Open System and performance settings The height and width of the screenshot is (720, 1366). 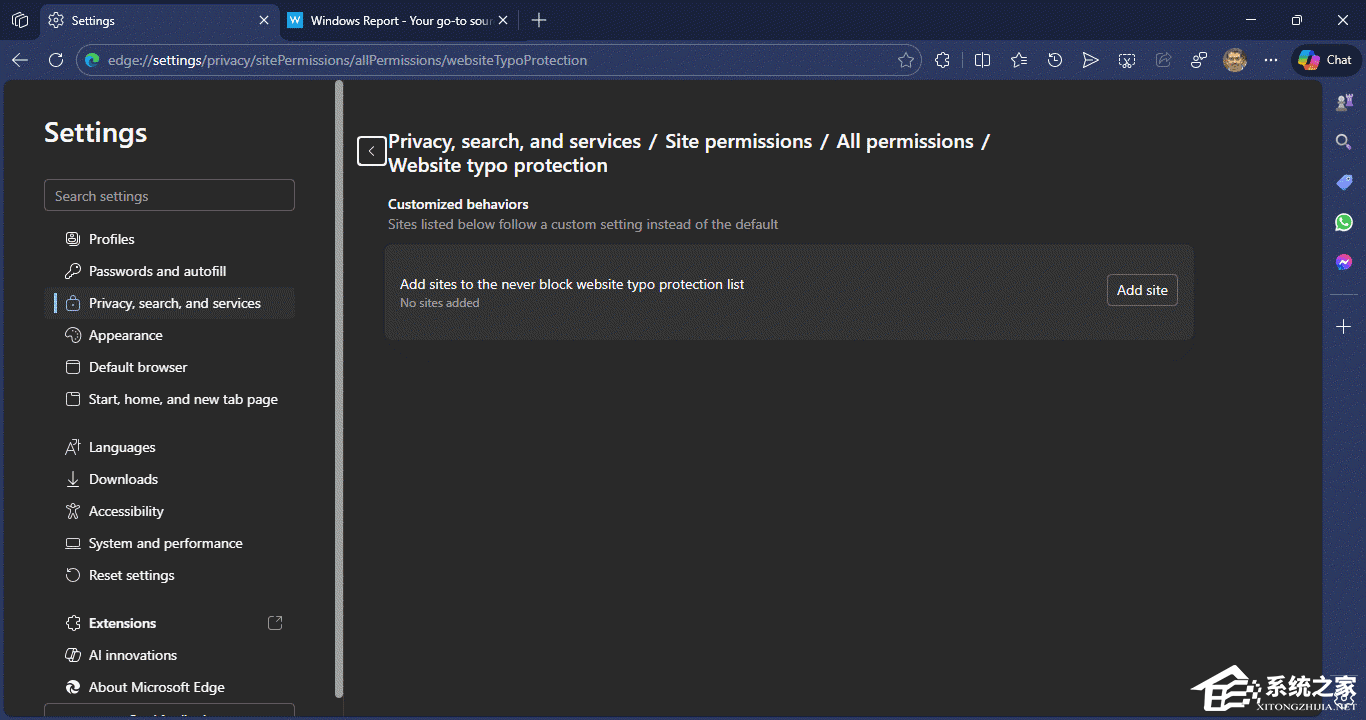coord(169,543)
